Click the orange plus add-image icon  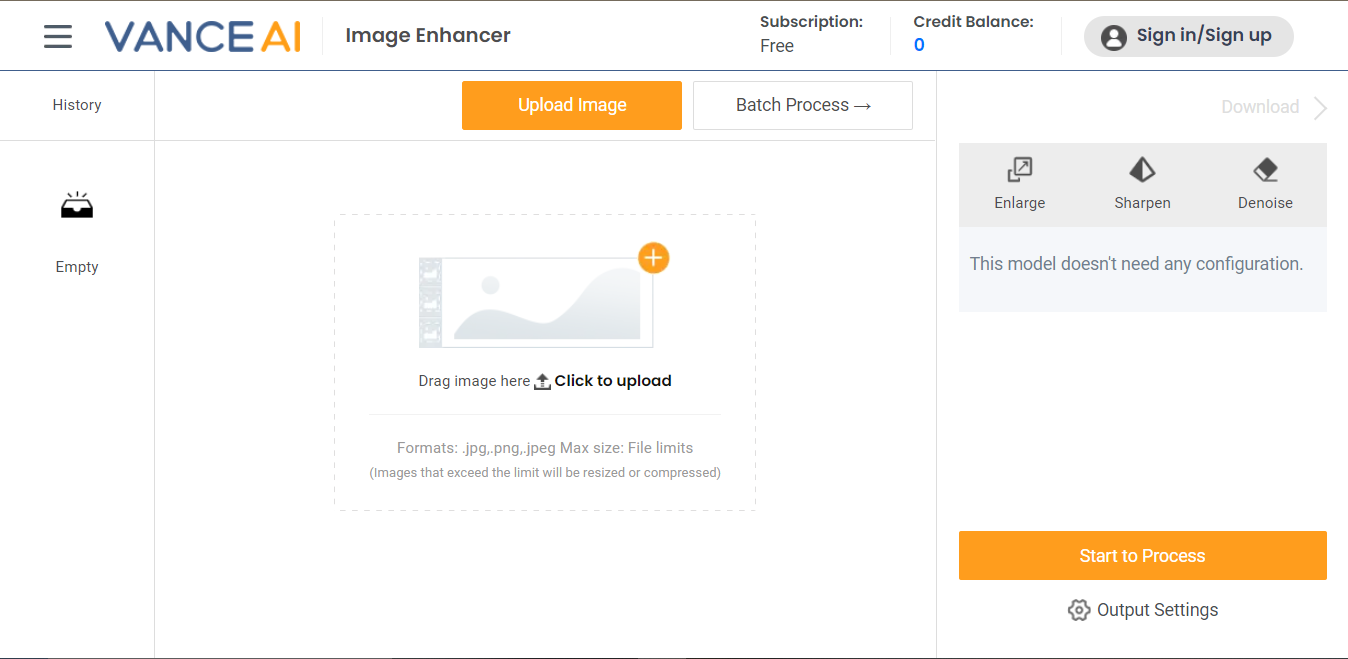[x=653, y=258]
